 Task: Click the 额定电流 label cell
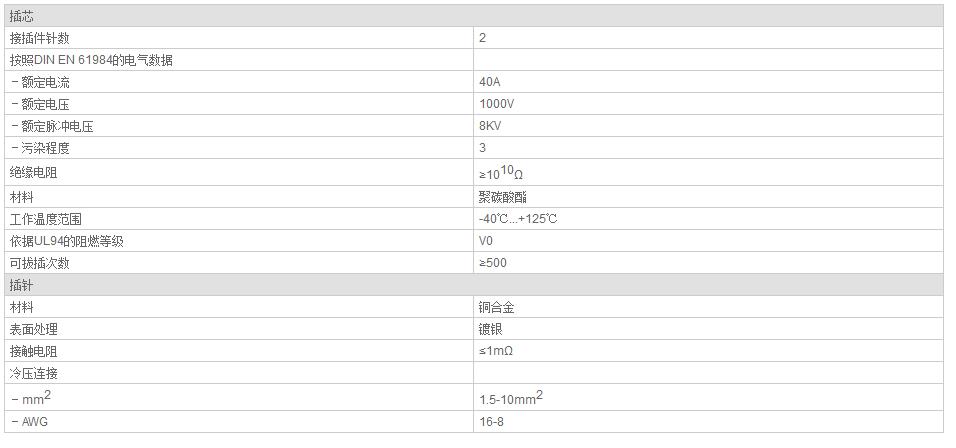pos(239,82)
